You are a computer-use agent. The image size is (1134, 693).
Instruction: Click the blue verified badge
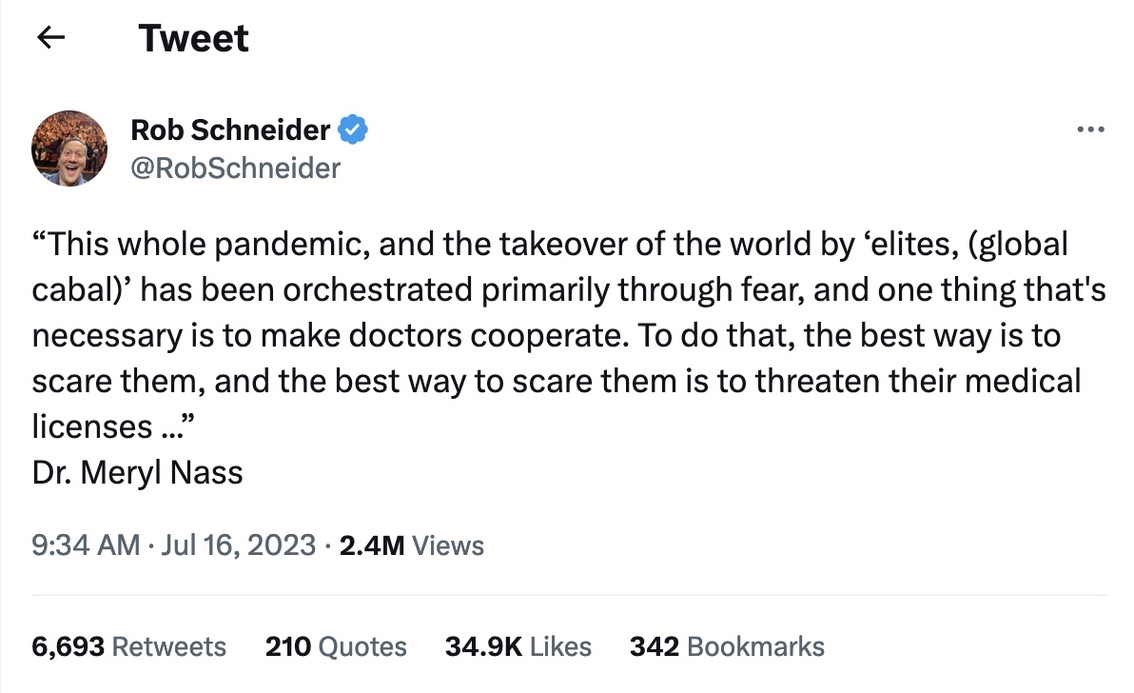coord(354,129)
